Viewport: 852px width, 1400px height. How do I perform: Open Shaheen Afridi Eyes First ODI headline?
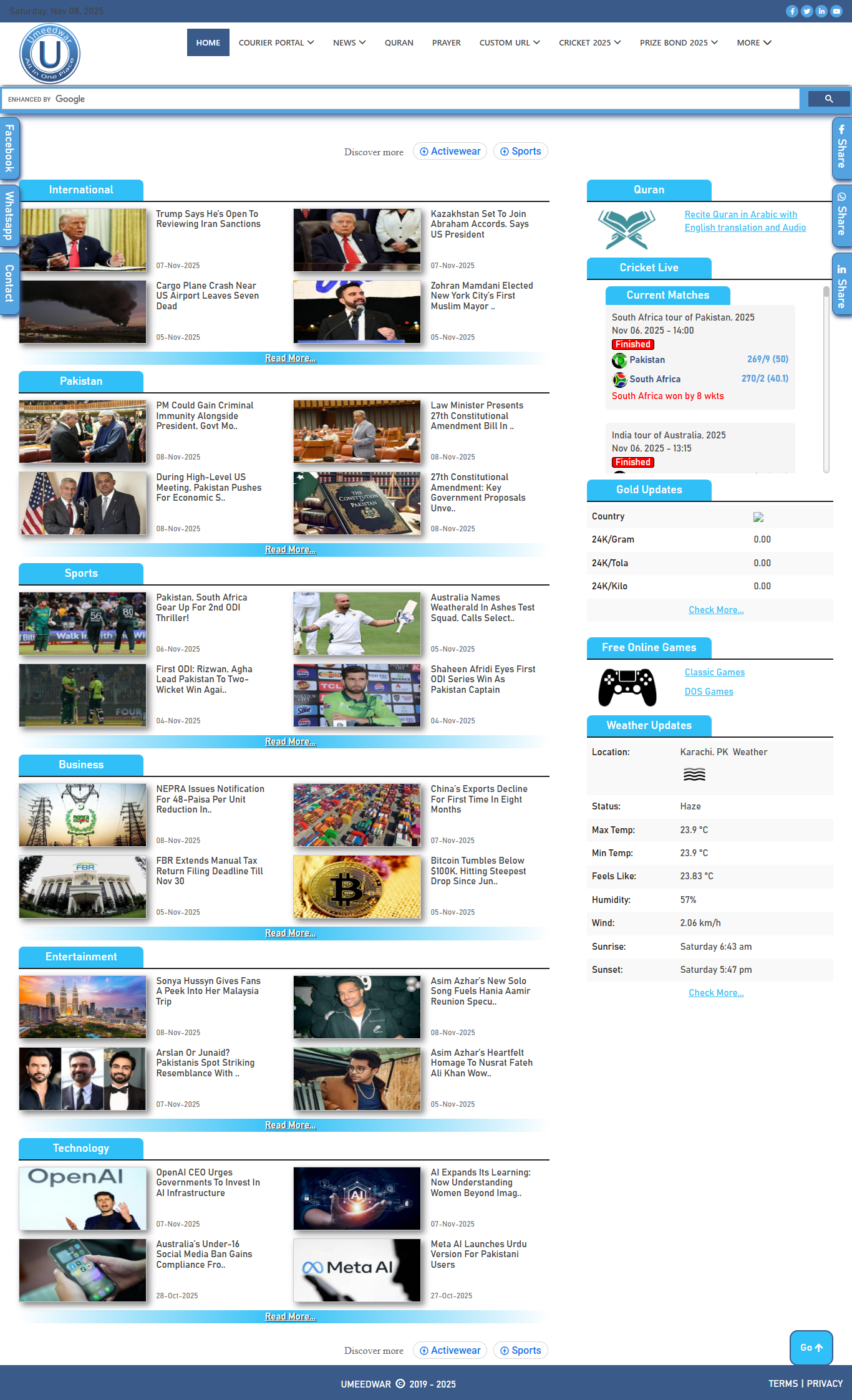pos(483,680)
